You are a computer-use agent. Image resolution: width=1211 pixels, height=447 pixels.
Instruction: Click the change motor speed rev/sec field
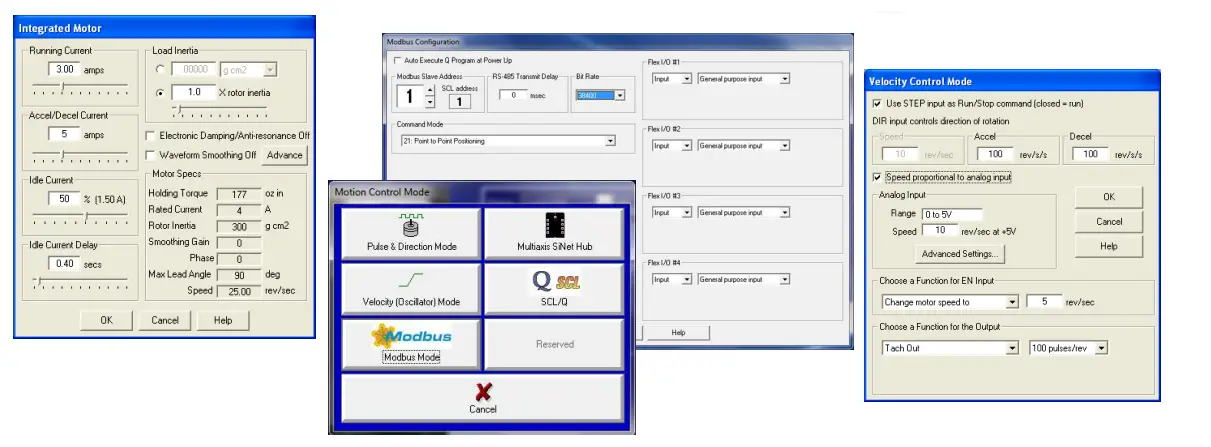[x=1044, y=301]
